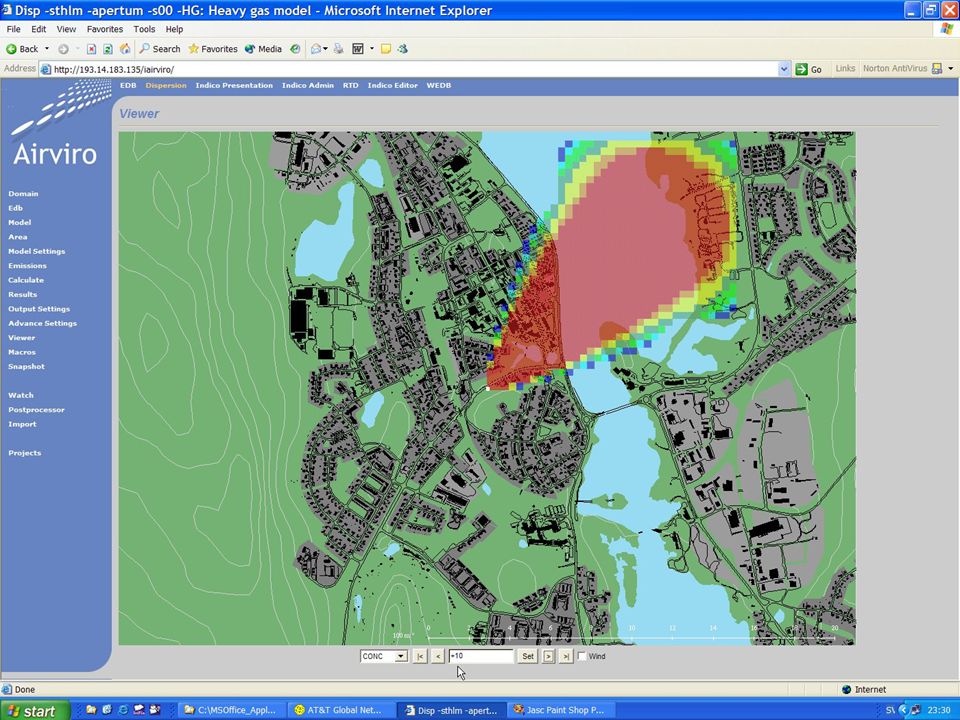The height and width of the screenshot is (720, 960).
Task: Click the Postprocessor sidebar link
Action: pos(36,410)
